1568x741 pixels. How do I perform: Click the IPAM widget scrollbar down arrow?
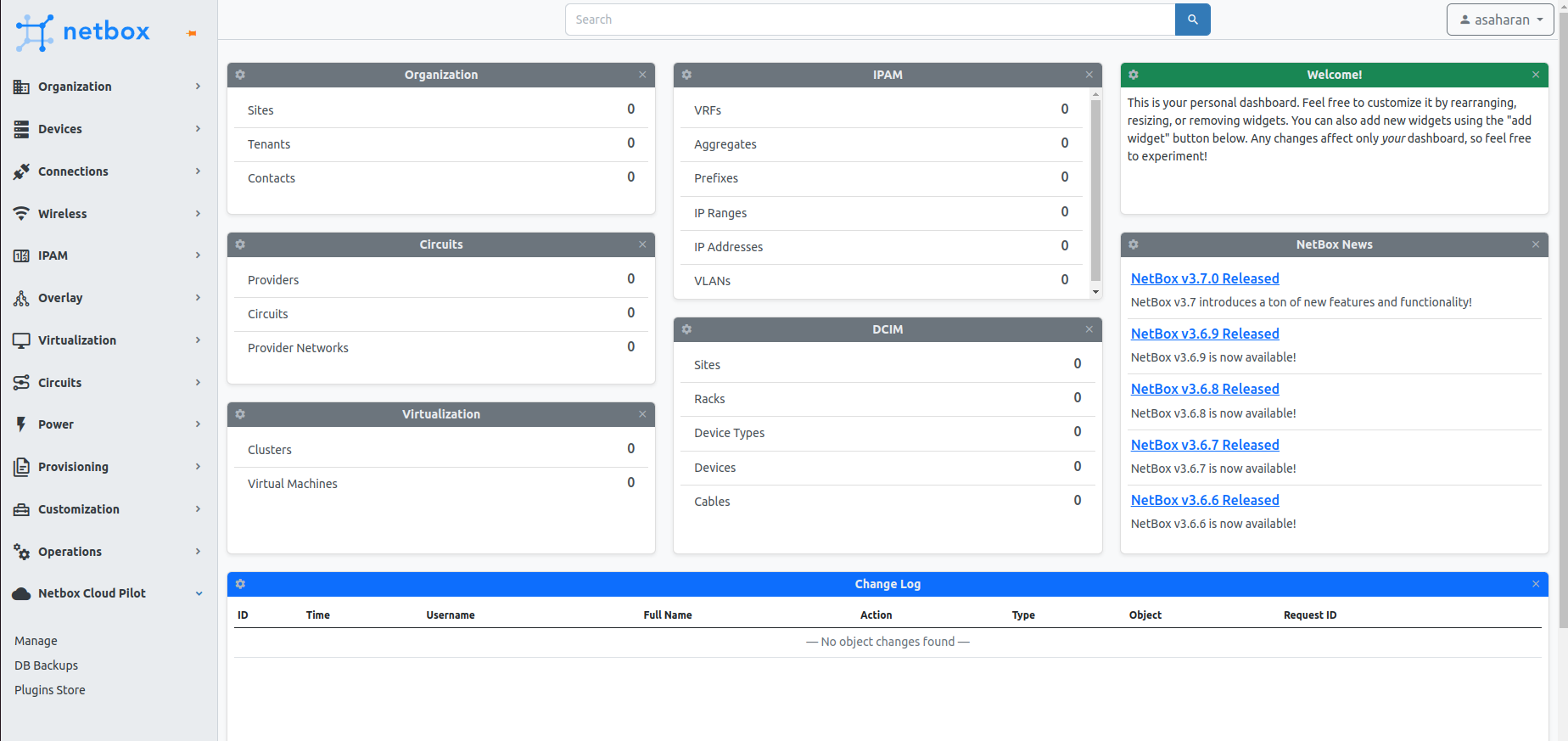(x=1095, y=292)
